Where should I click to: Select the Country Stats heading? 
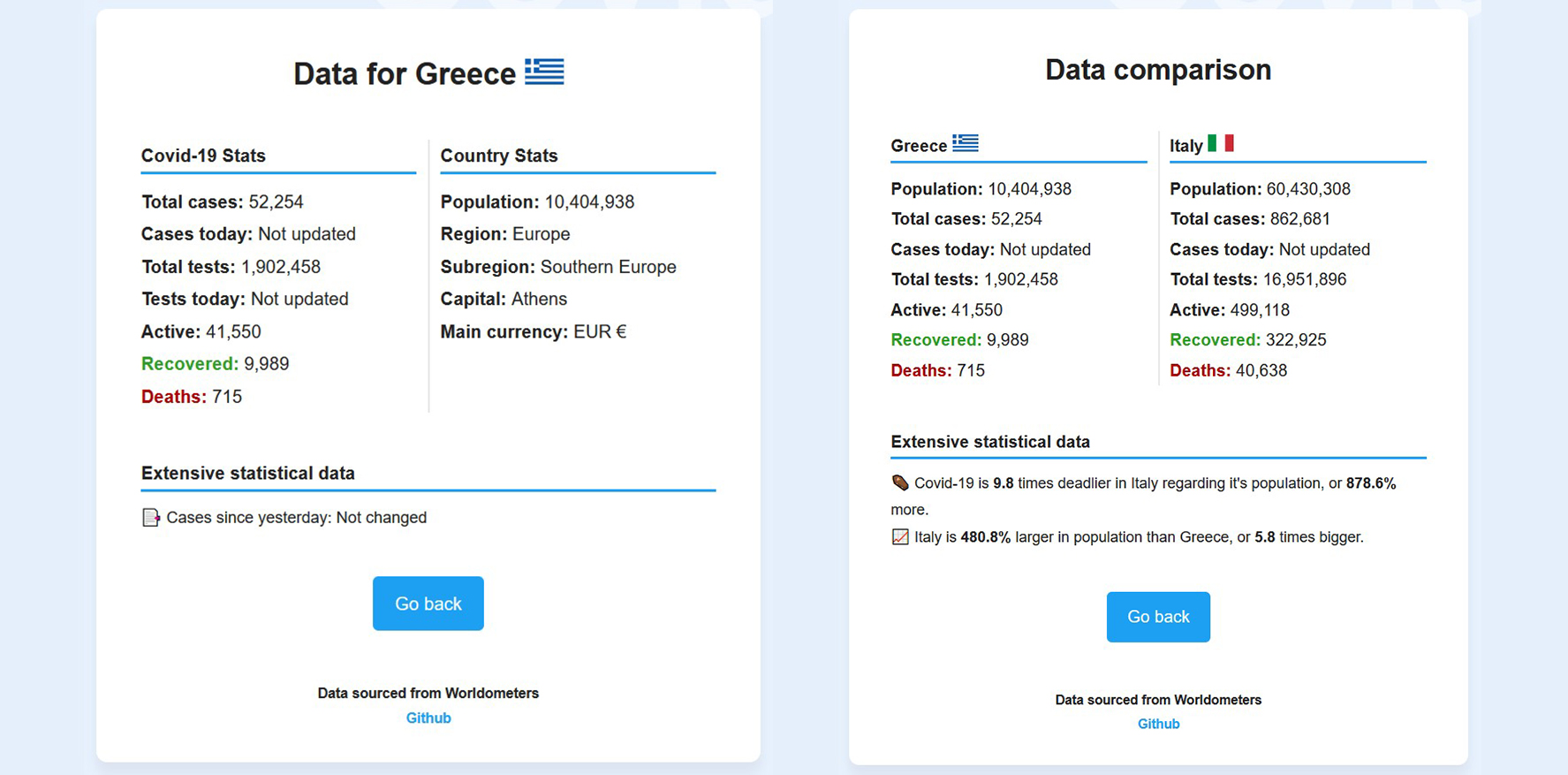(x=499, y=156)
